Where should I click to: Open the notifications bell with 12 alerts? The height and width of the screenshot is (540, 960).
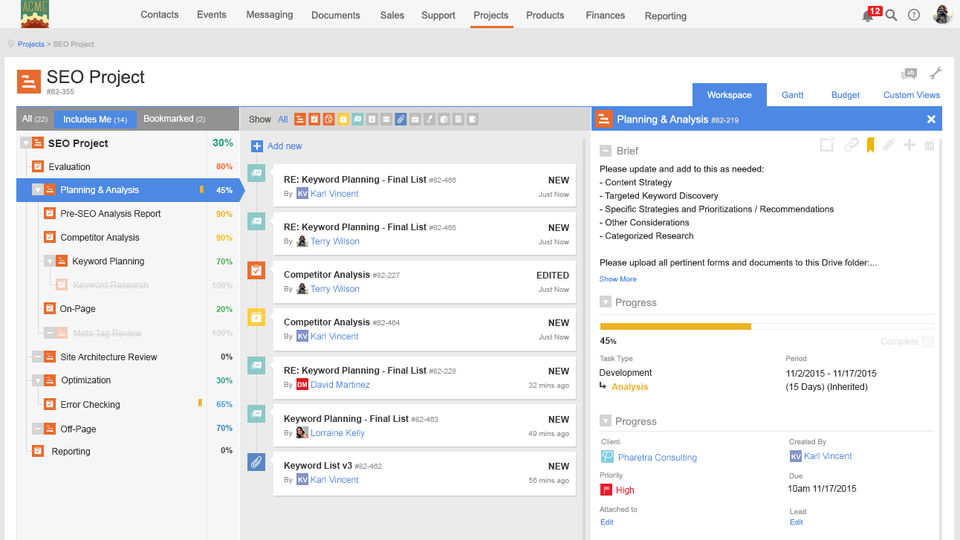(870, 15)
